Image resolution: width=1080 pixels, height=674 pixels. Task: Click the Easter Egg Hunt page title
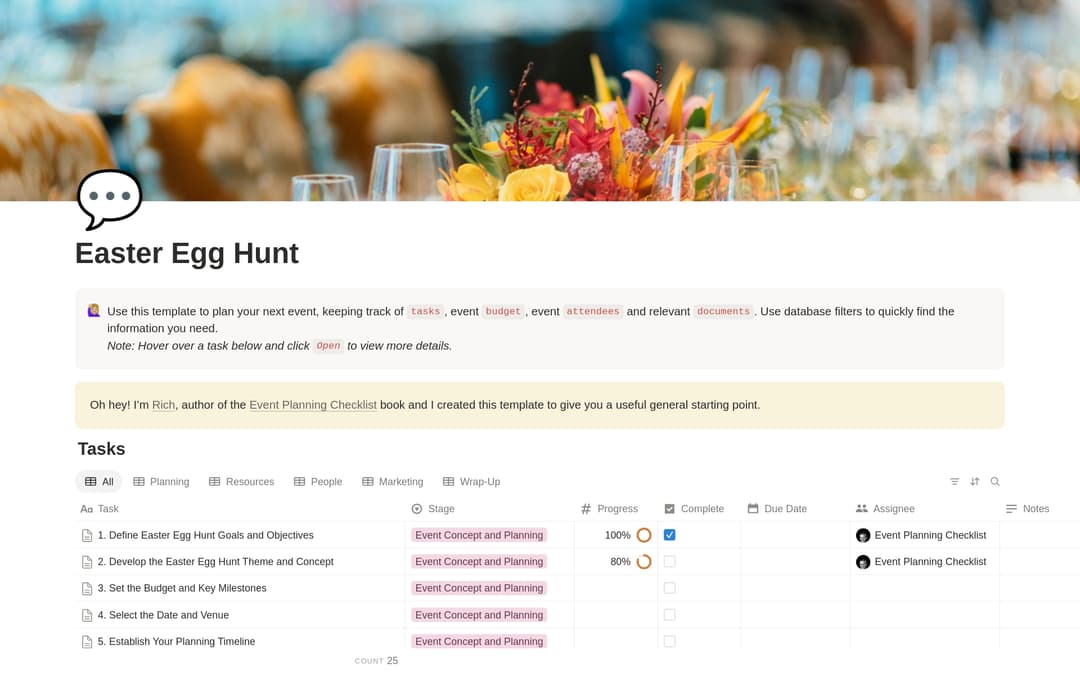pos(187,253)
